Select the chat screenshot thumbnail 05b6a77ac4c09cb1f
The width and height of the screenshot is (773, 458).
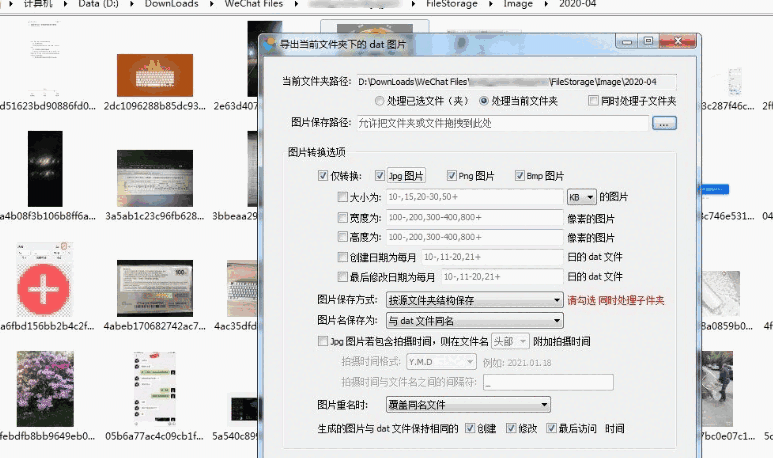pyautogui.click(x=155, y=389)
